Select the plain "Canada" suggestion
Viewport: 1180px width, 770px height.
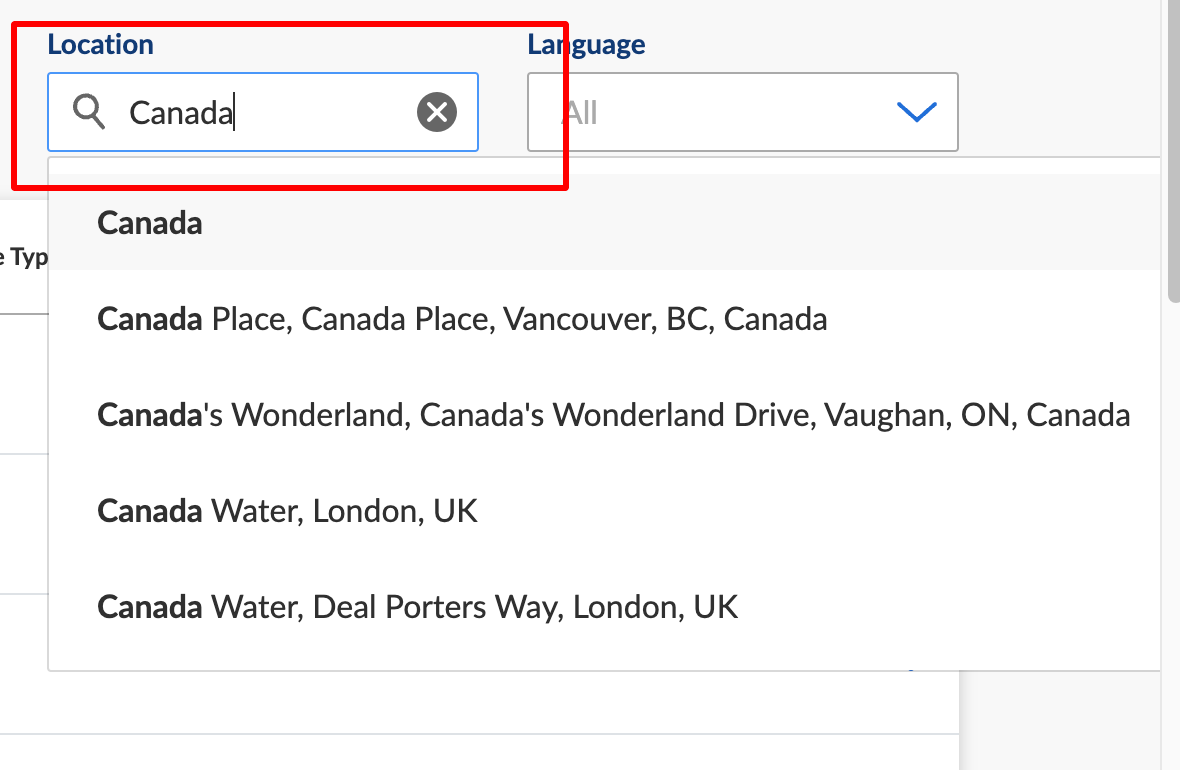point(150,223)
